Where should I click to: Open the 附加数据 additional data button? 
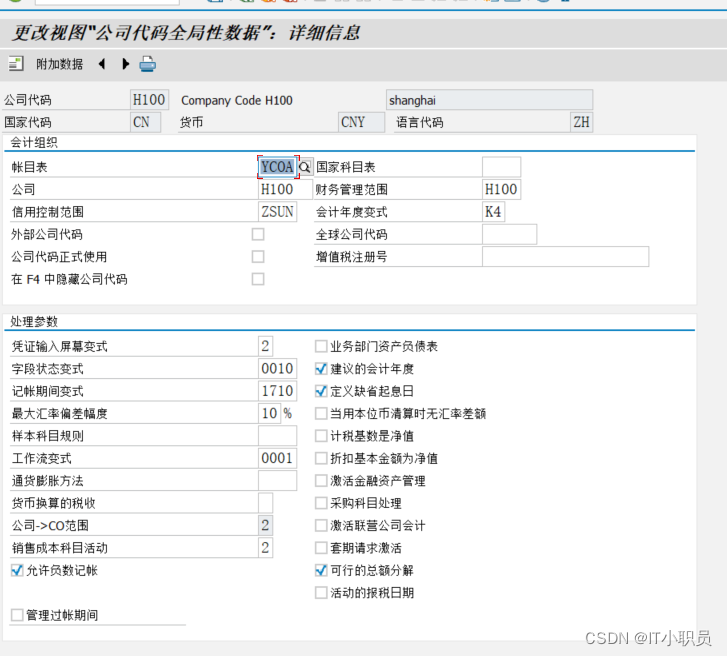(x=59, y=64)
